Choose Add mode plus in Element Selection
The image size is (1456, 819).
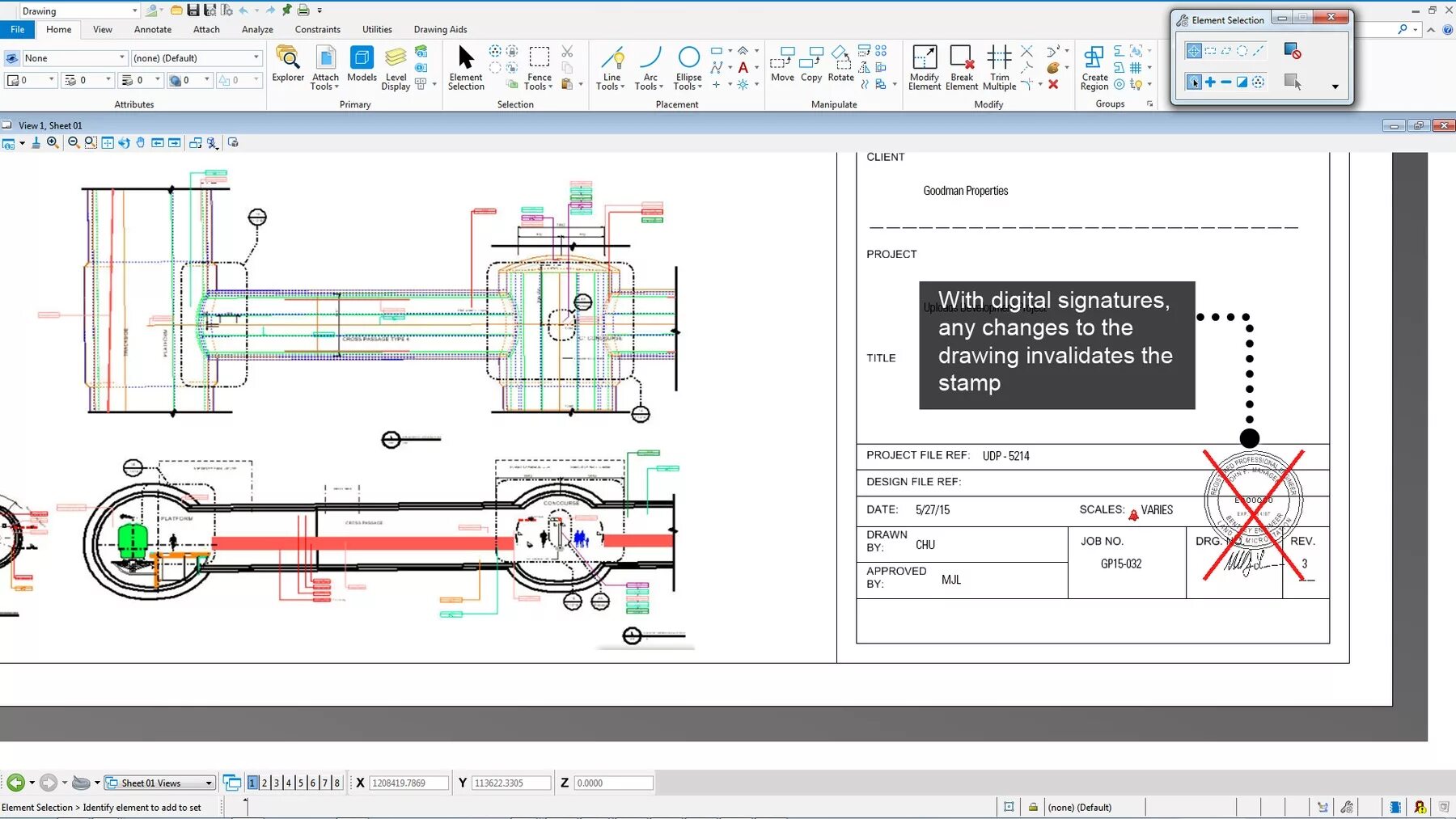1210,82
